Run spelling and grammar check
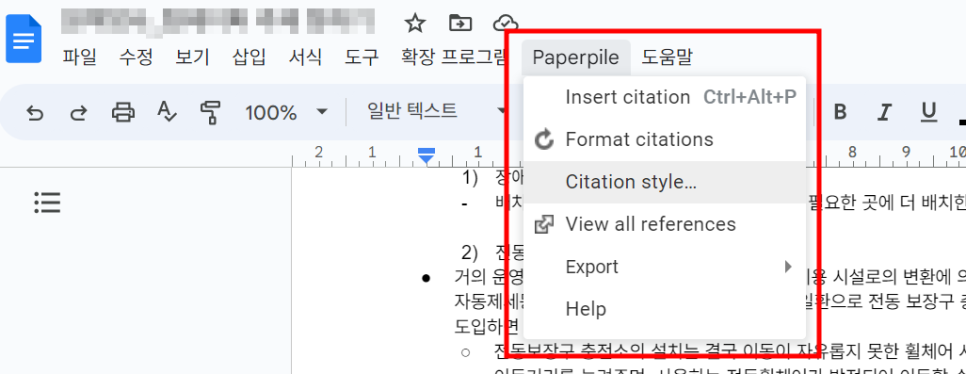Screen dimensions: 966x374 pyautogui.click(x=167, y=112)
